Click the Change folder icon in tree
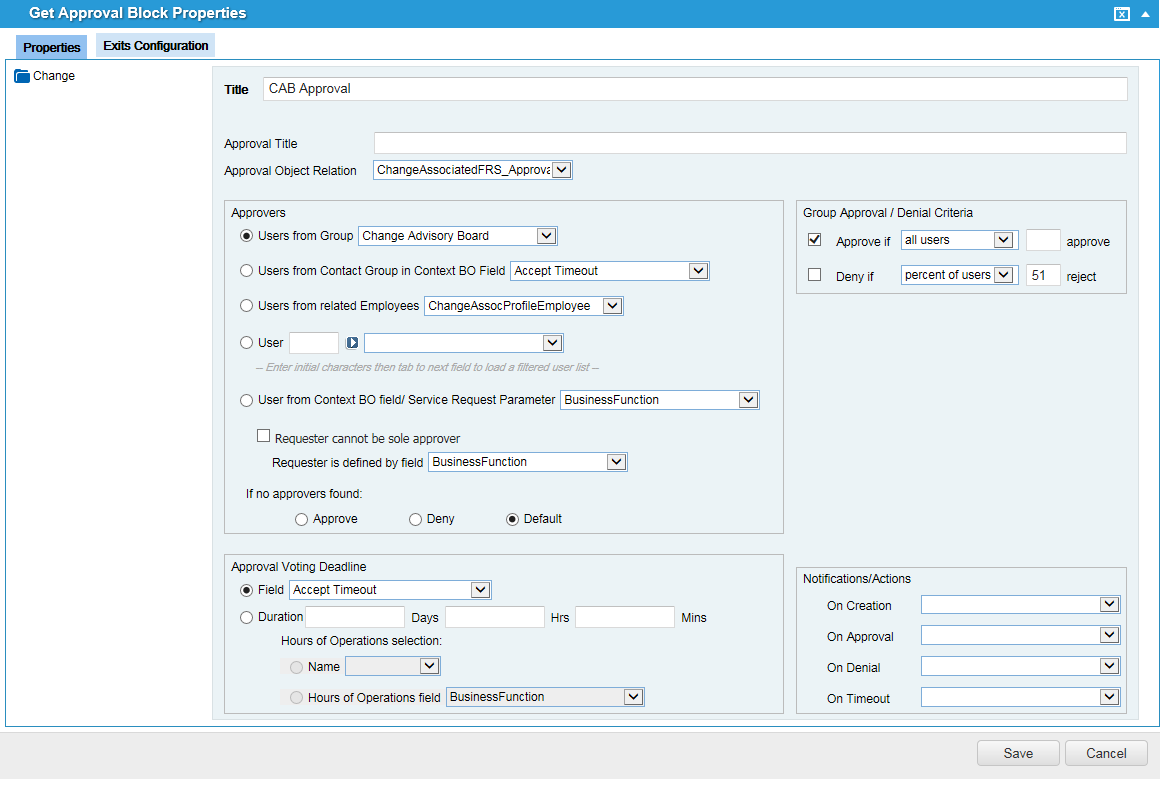The height and width of the screenshot is (788, 1160). point(22,76)
